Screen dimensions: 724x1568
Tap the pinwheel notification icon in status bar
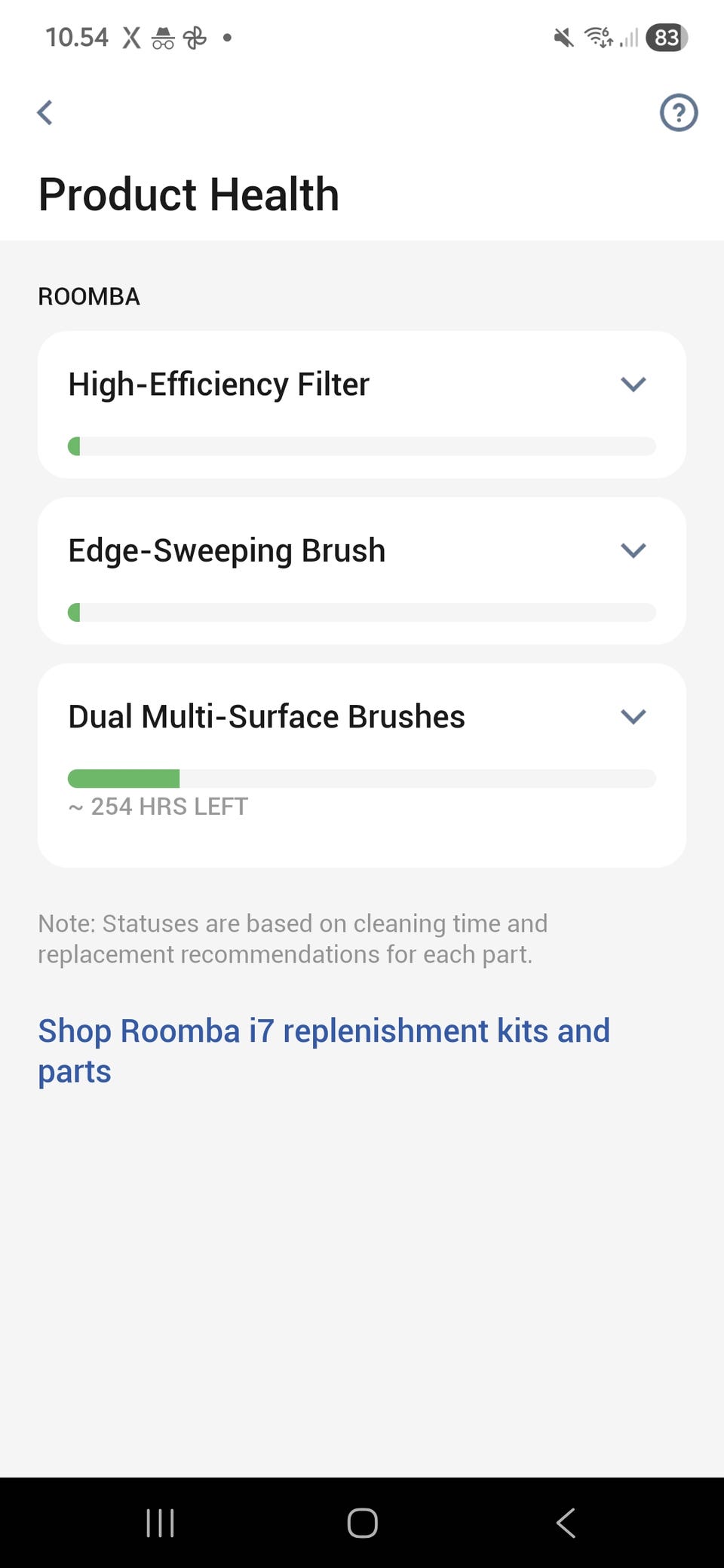point(195,38)
